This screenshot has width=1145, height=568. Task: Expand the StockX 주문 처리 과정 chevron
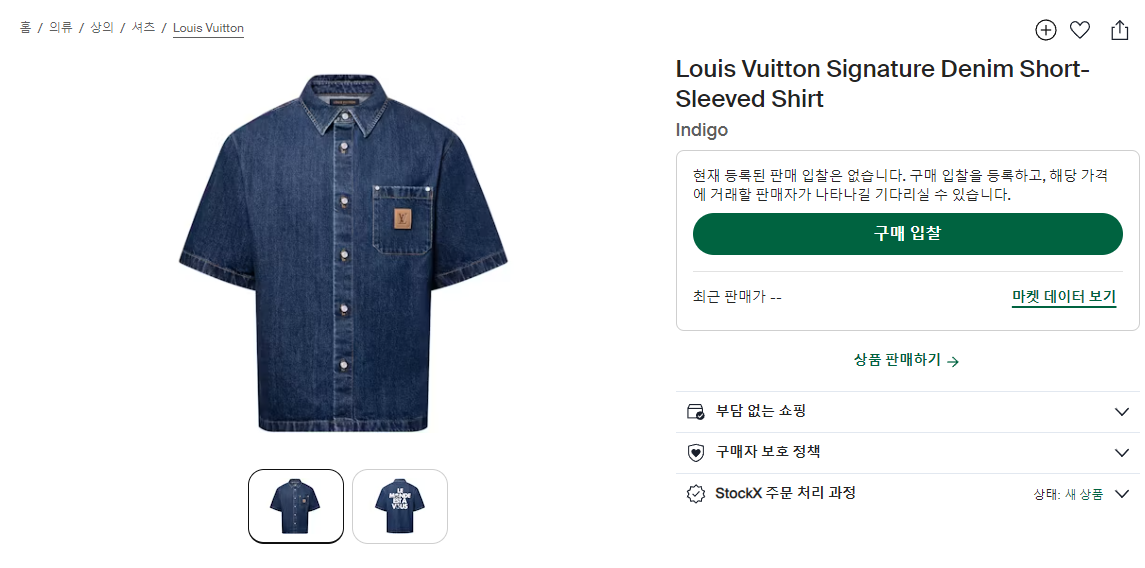pos(1122,494)
